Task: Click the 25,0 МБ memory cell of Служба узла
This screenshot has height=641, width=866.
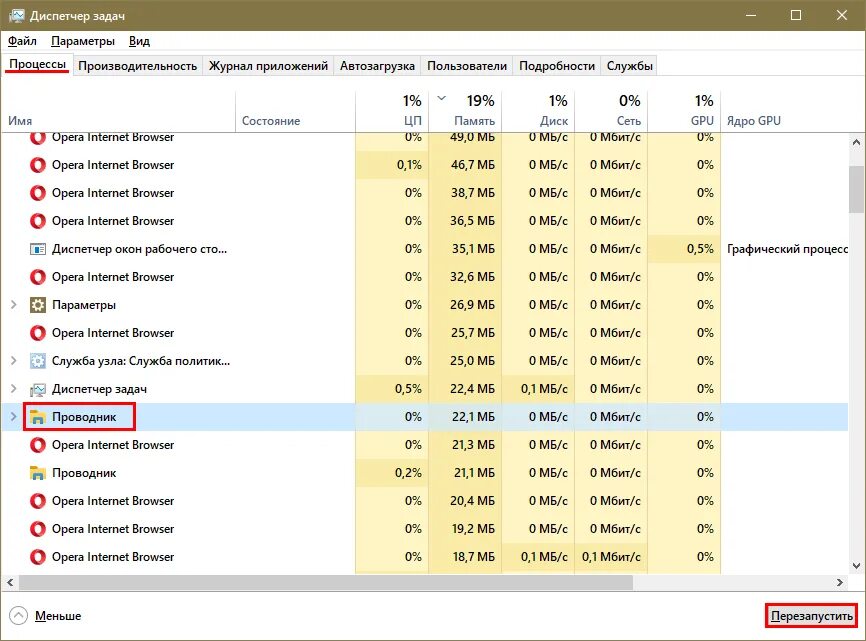Action: 465,361
